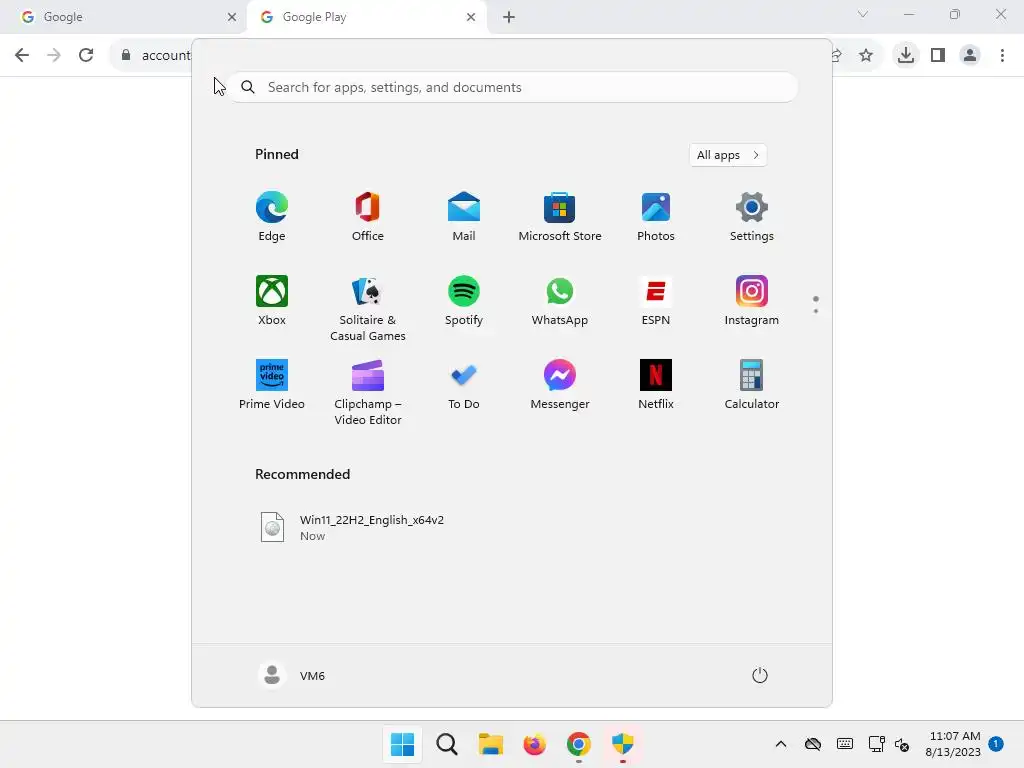Open OneDrive cloud tray icon

click(812, 744)
